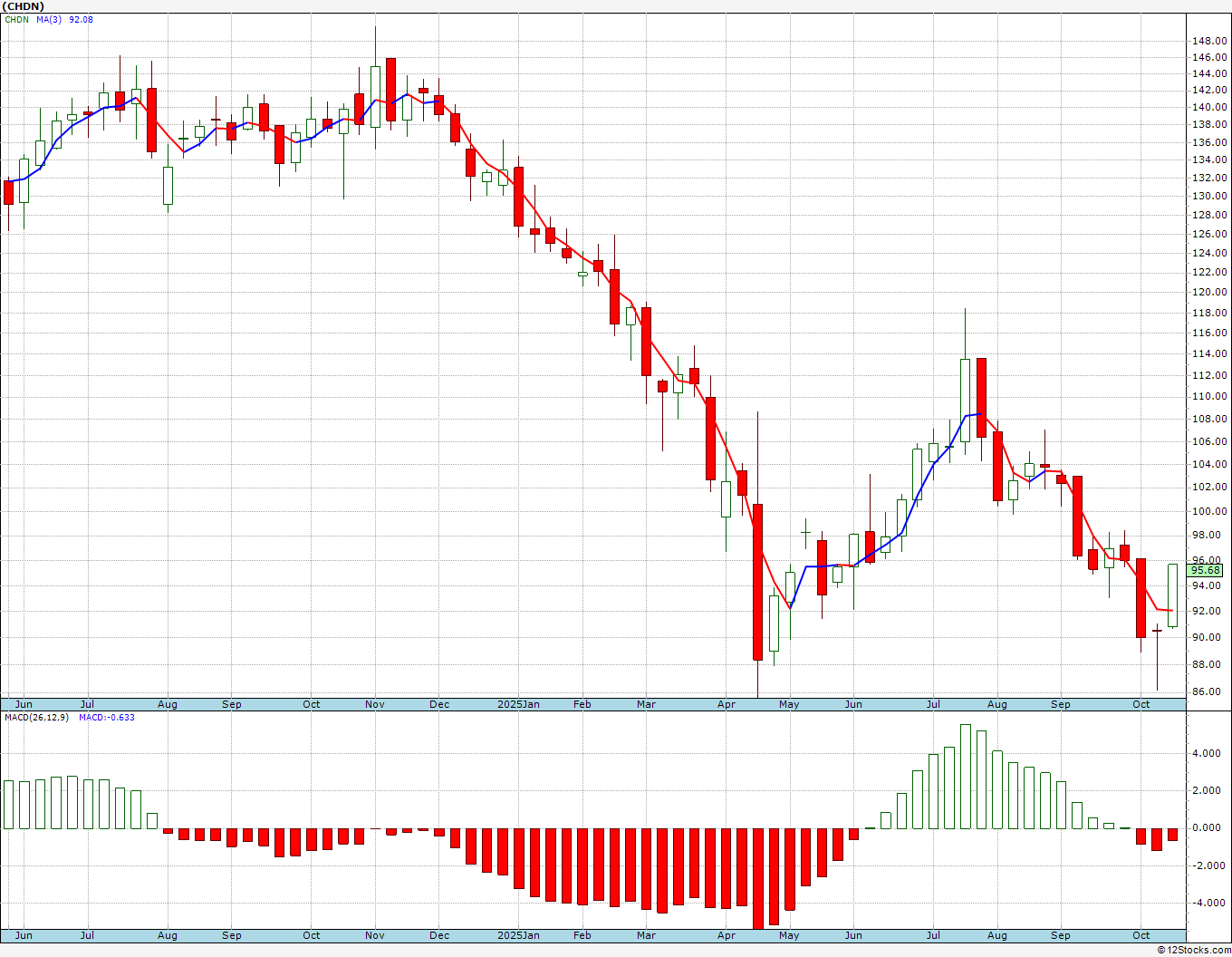This screenshot has height=957, width=1232.
Task: Click the 100.00 price axis label
Action: (1210, 511)
